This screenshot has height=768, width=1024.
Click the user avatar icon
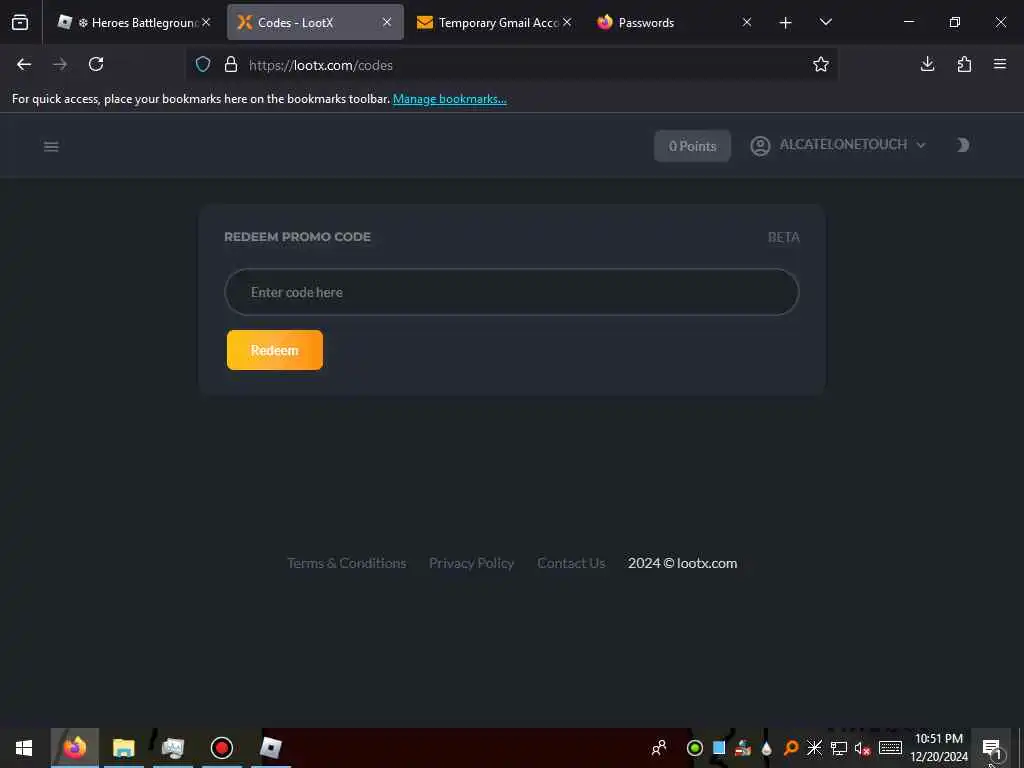760,146
